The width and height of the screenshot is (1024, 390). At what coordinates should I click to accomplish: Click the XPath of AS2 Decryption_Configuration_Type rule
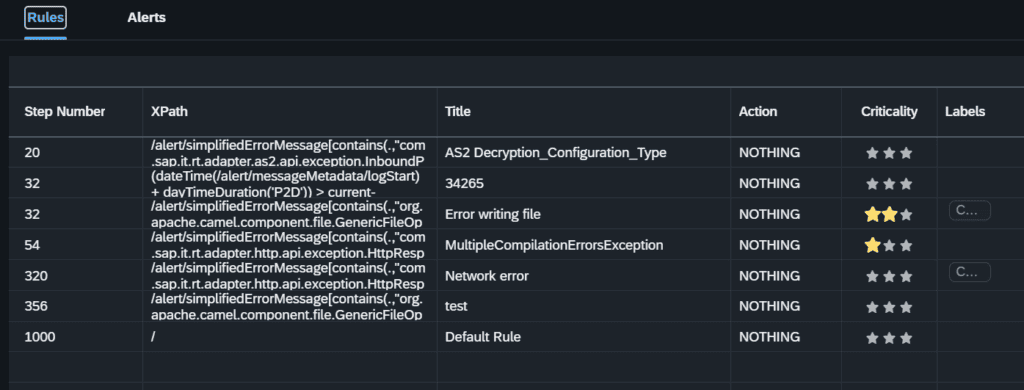(288, 153)
